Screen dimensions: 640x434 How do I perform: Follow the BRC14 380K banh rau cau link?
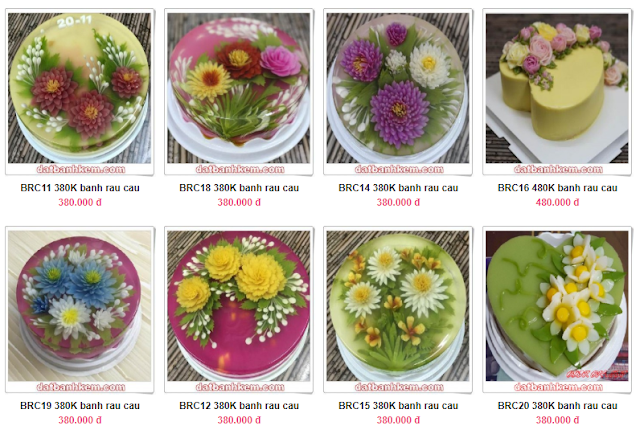tap(398, 188)
